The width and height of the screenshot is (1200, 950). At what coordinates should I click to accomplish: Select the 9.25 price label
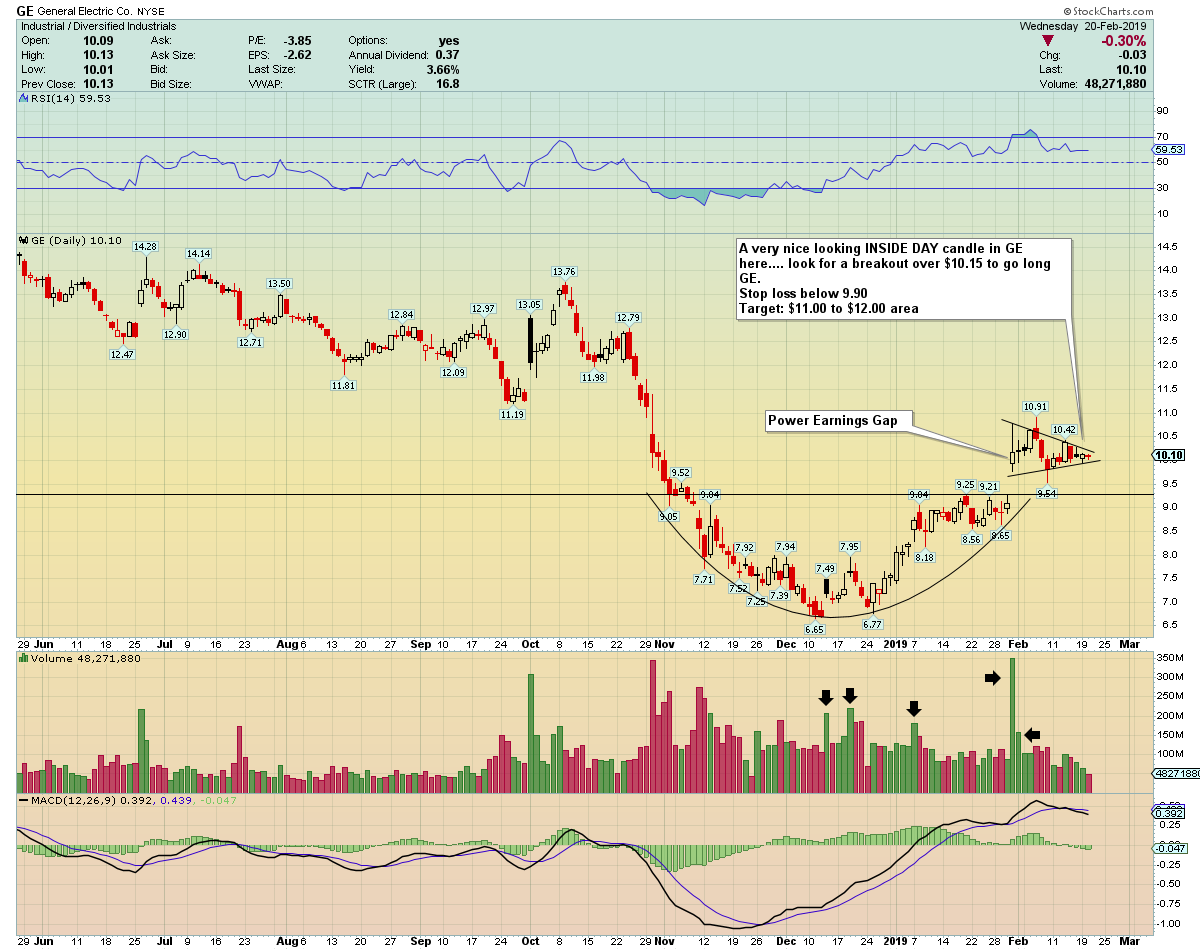tap(965, 484)
